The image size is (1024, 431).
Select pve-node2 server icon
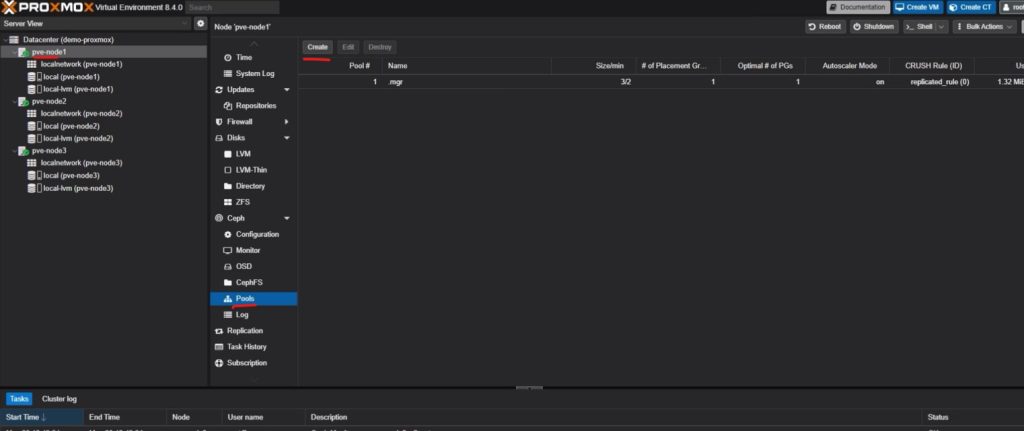point(24,101)
